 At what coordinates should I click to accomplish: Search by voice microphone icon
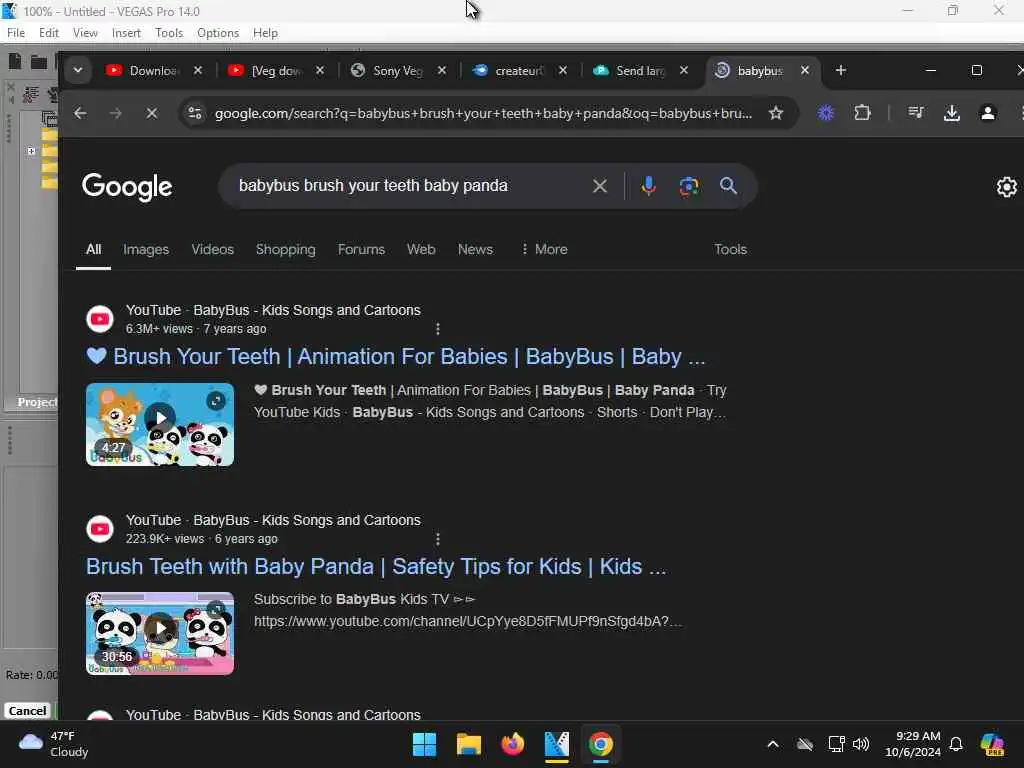[648, 186]
